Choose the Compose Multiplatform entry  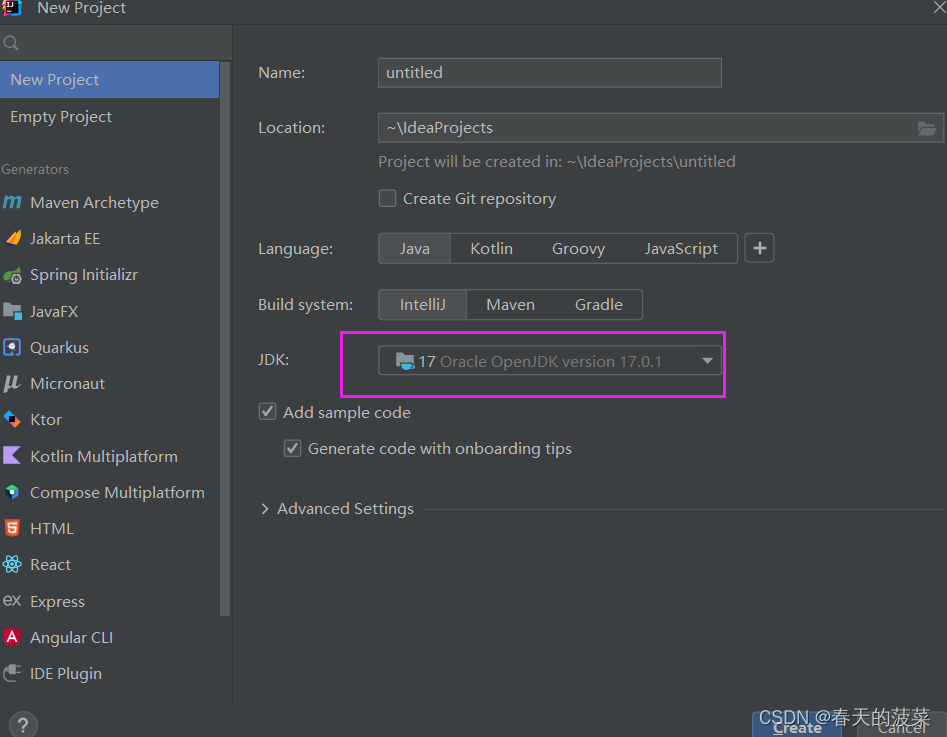109,492
